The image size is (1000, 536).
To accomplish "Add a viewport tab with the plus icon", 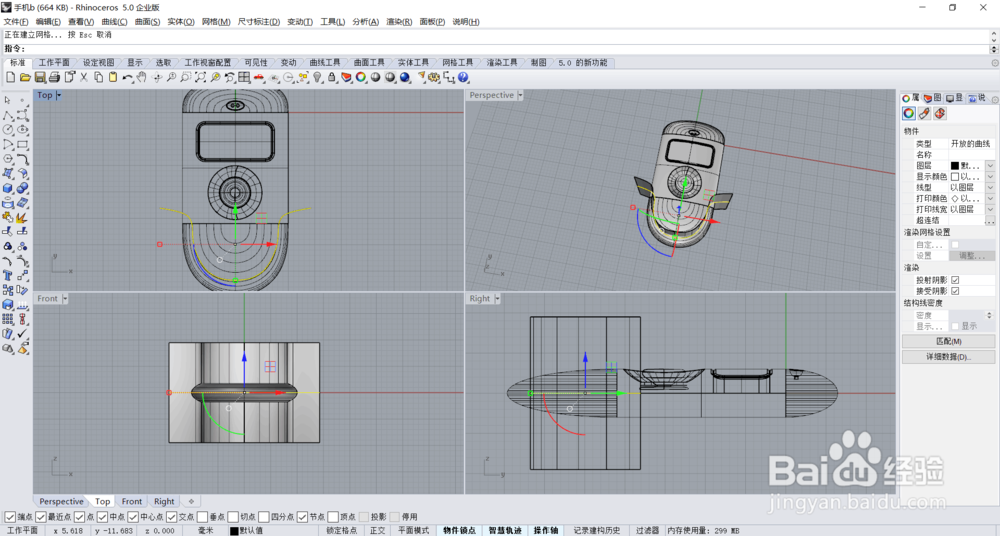I will [x=191, y=502].
